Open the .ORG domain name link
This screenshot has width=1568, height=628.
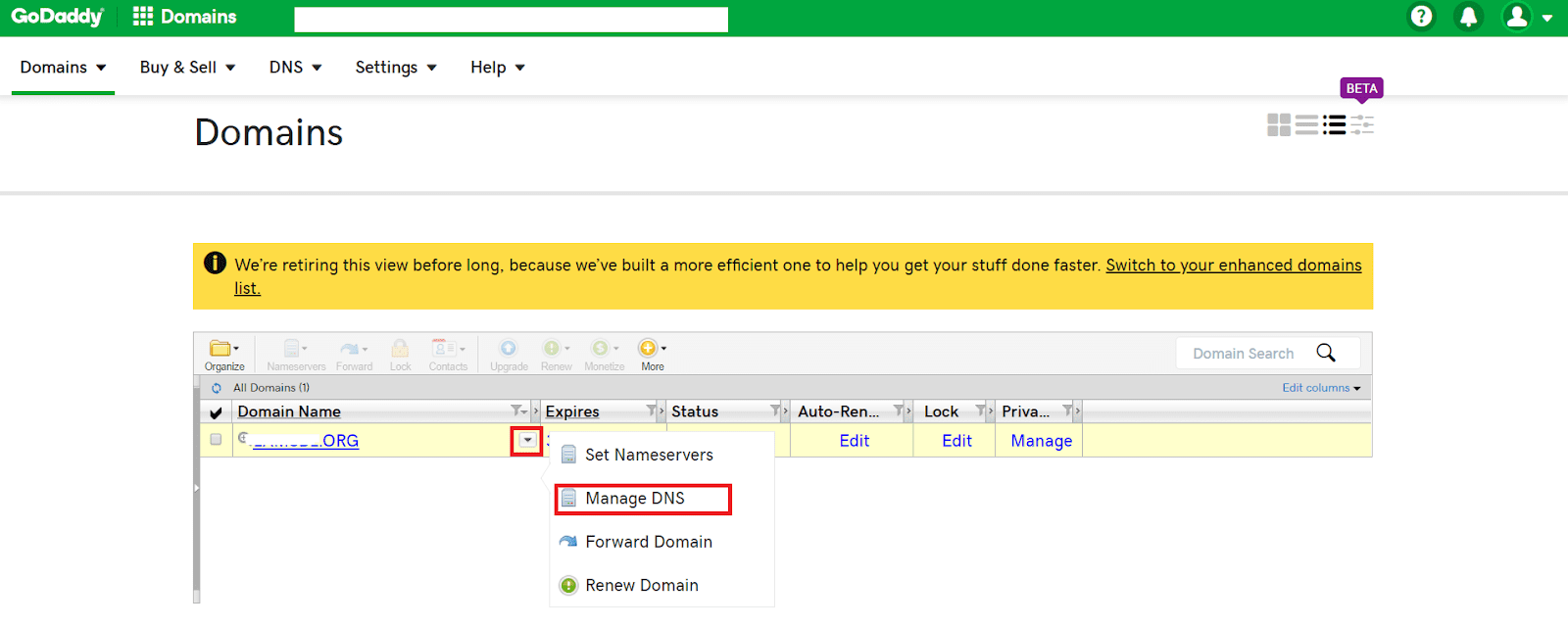[x=306, y=441]
